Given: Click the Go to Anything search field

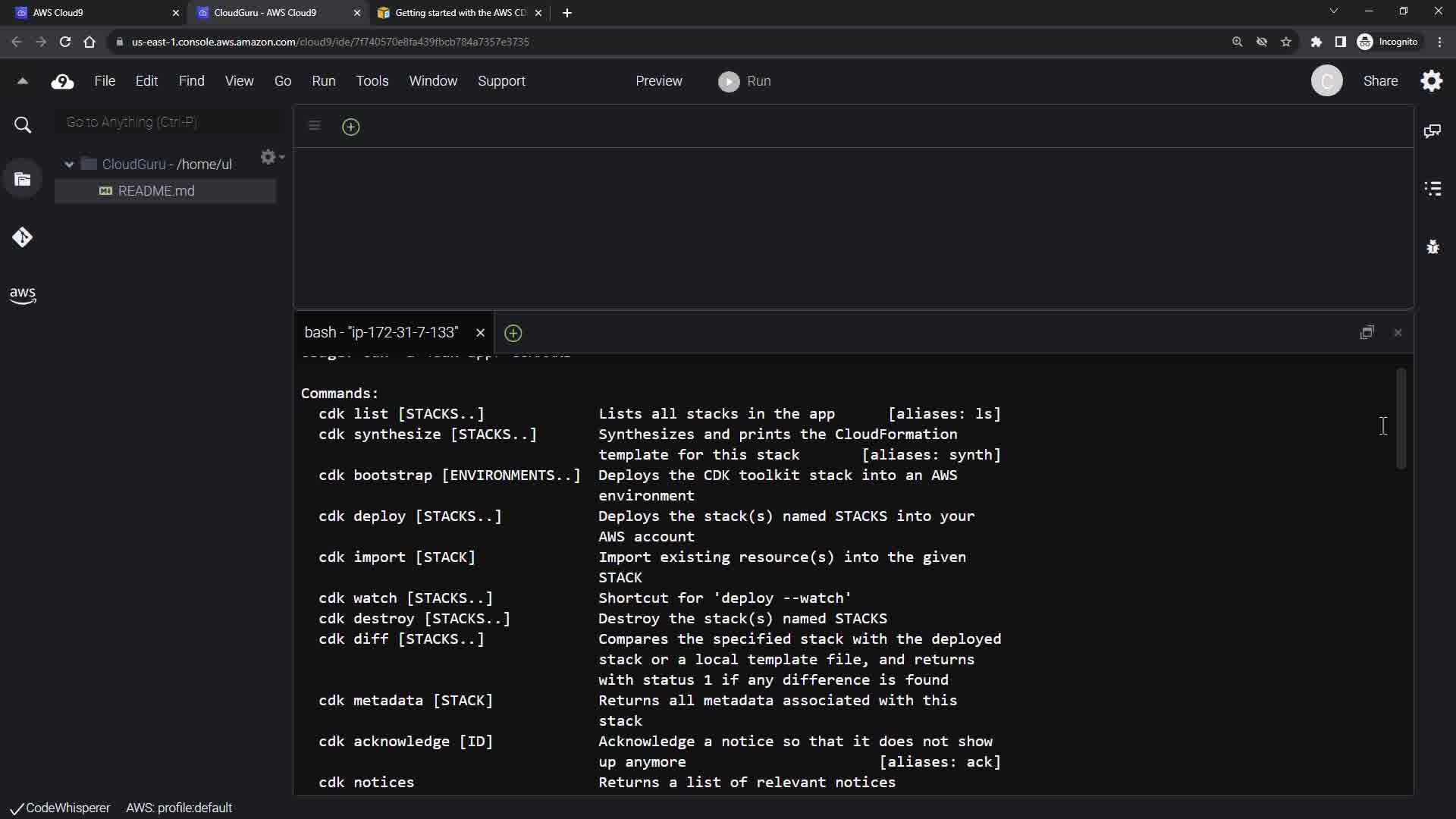Looking at the screenshot, I should (x=168, y=122).
